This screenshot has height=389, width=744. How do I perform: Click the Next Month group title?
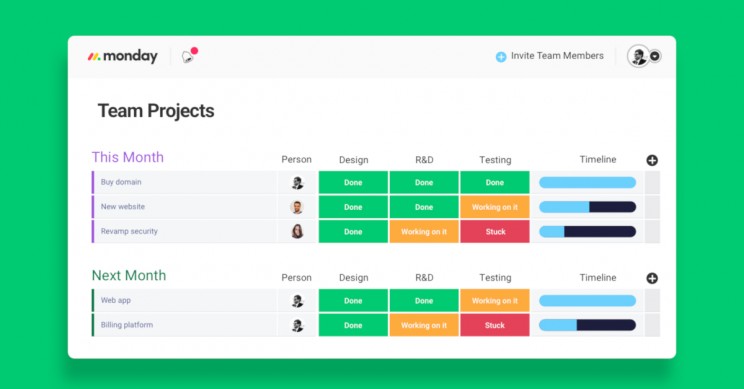point(129,275)
